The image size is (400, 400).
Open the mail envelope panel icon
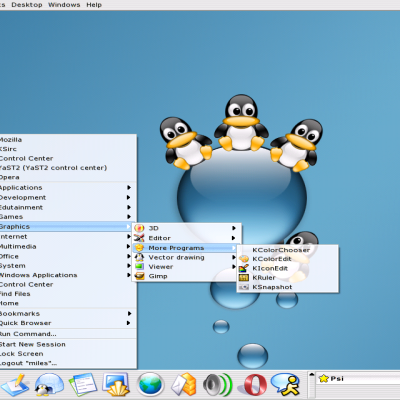pyautogui.click(x=183, y=384)
